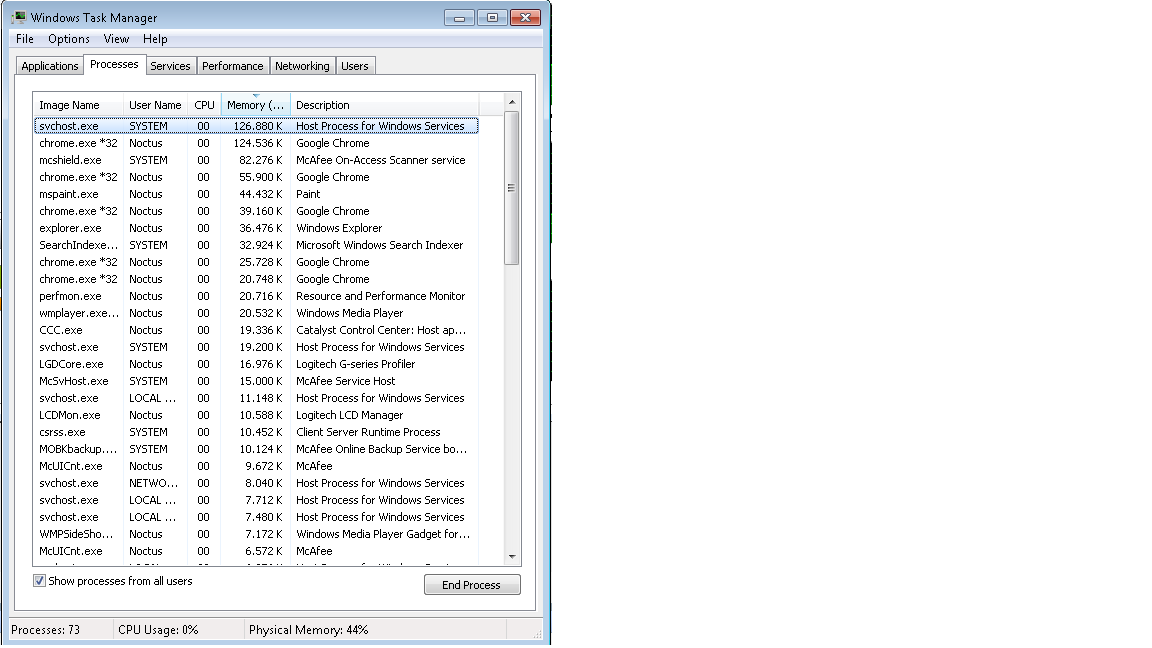This screenshot has width=1152, height=648.
Task: Select svchost.exe using 7.480 K memory
Action: pyautogui.click(x=256, y=517)
